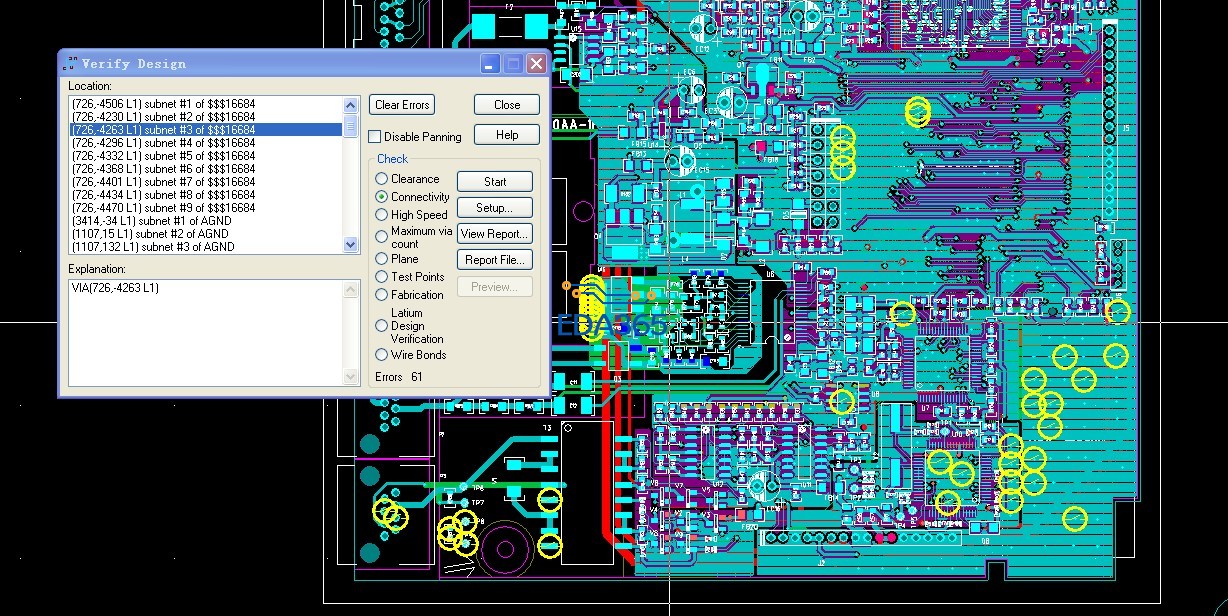This screenshot has width=1228, height=616.
Task: Select the Connectivity radio button
Action: point(382,197)
